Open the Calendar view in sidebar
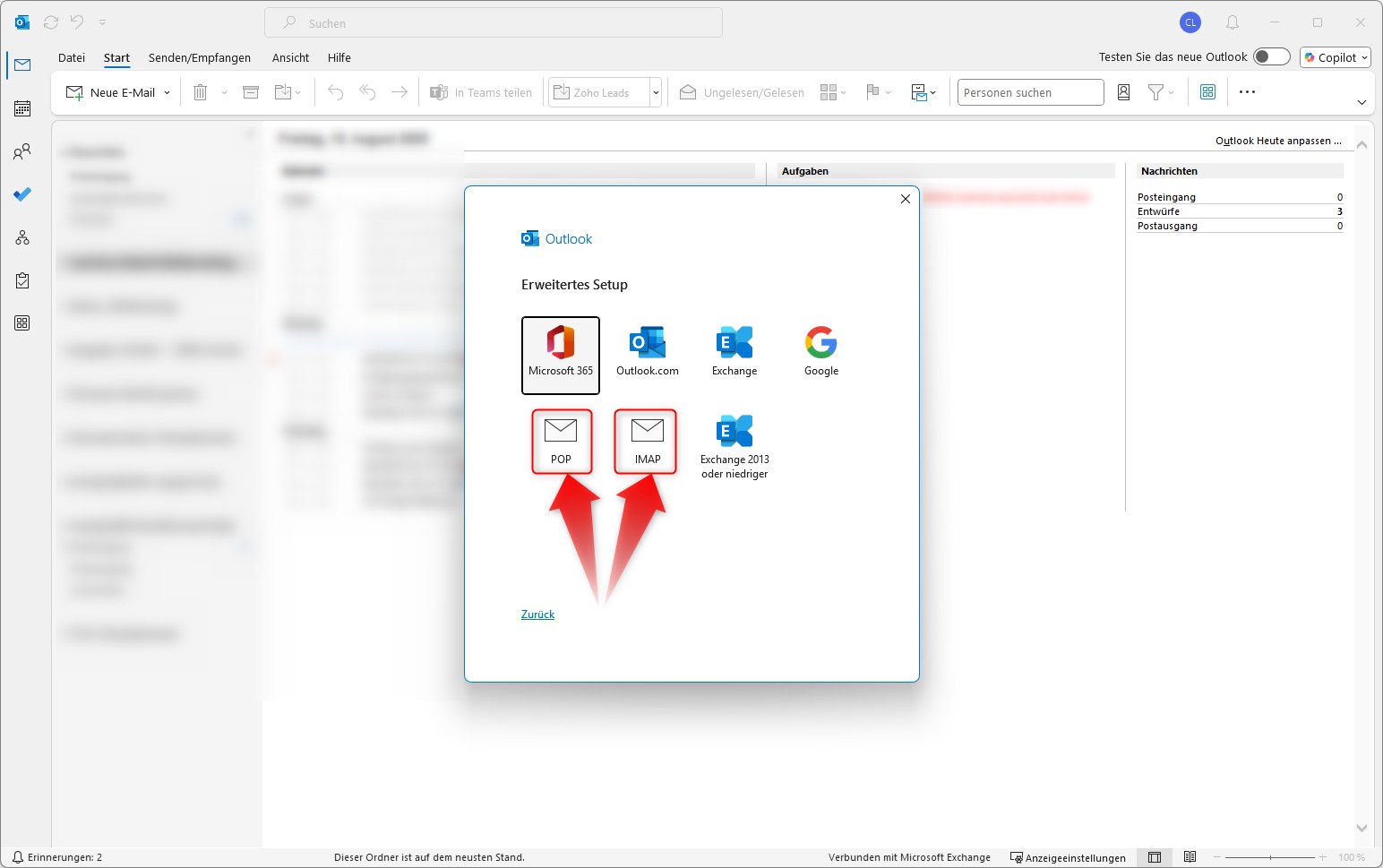Viewport: 1383px width, 868px height. [22, 108]
